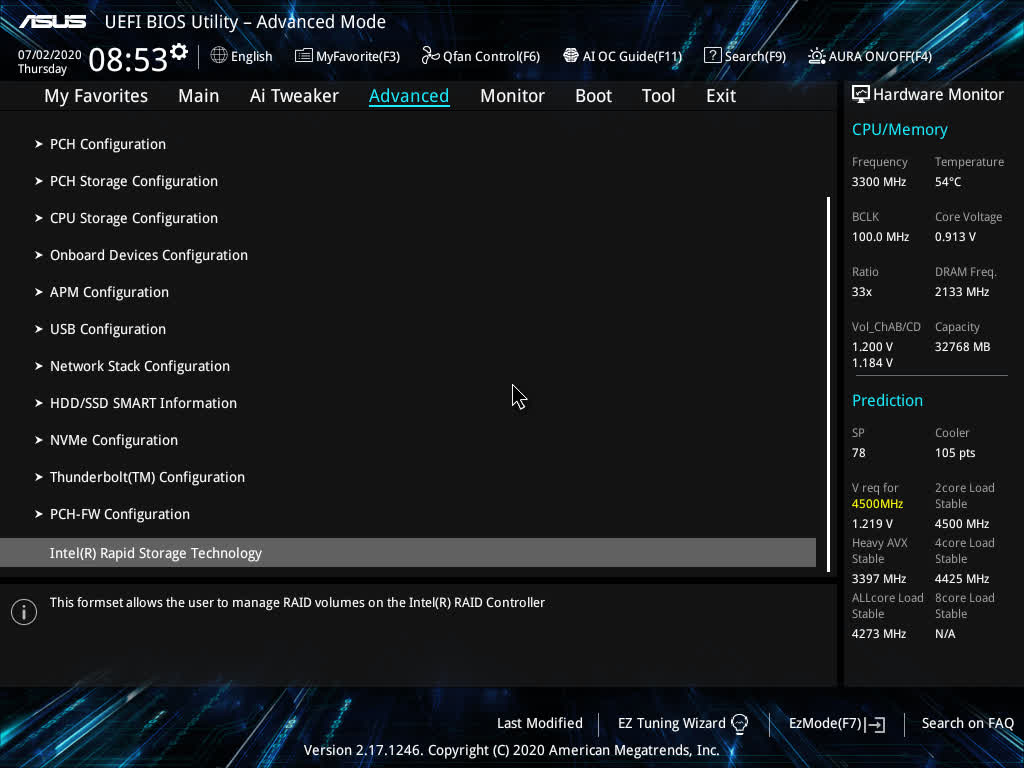Click the EZ Tuning Wizard lightbulb icon
This screenshot has height=768, width=1024.
739,724
